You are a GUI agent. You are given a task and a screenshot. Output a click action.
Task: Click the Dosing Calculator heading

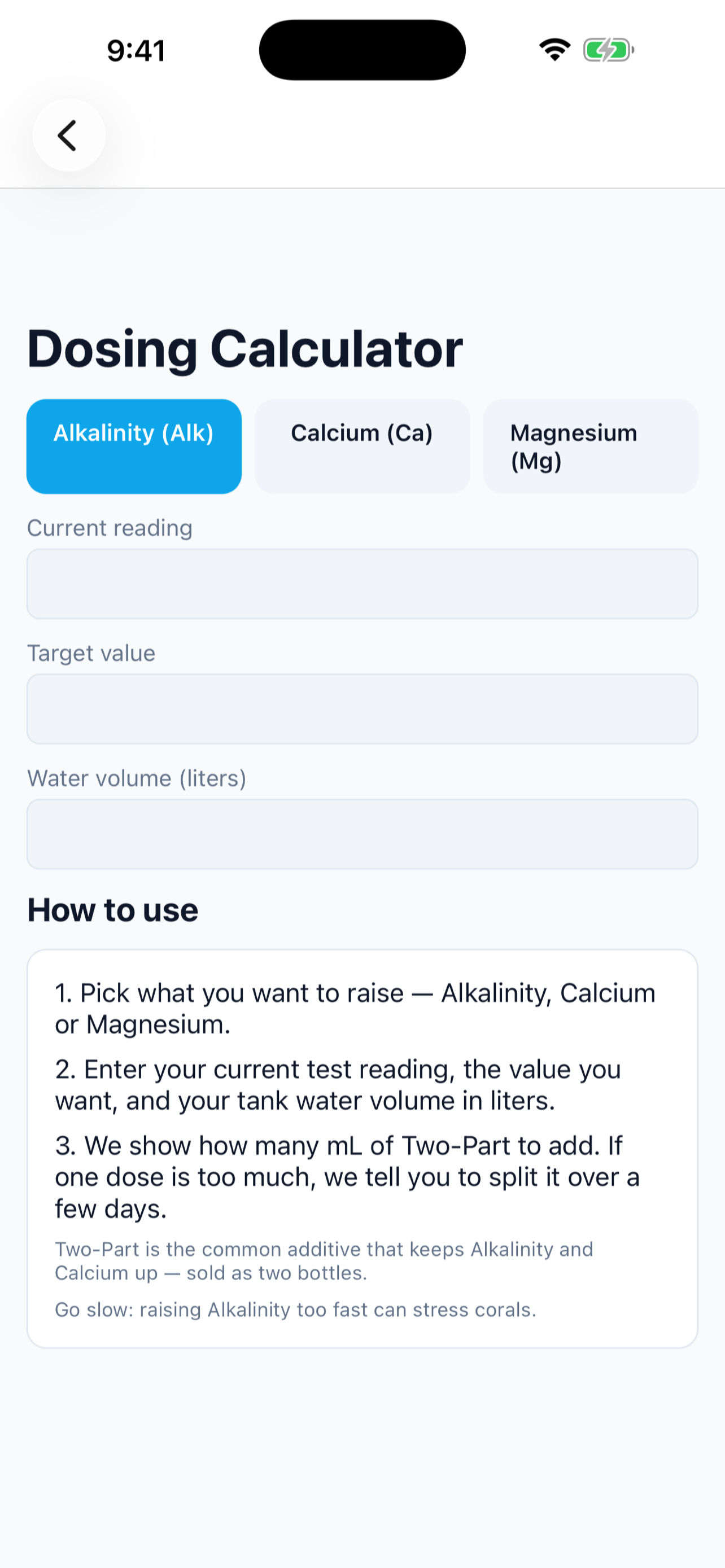[245, 349]
